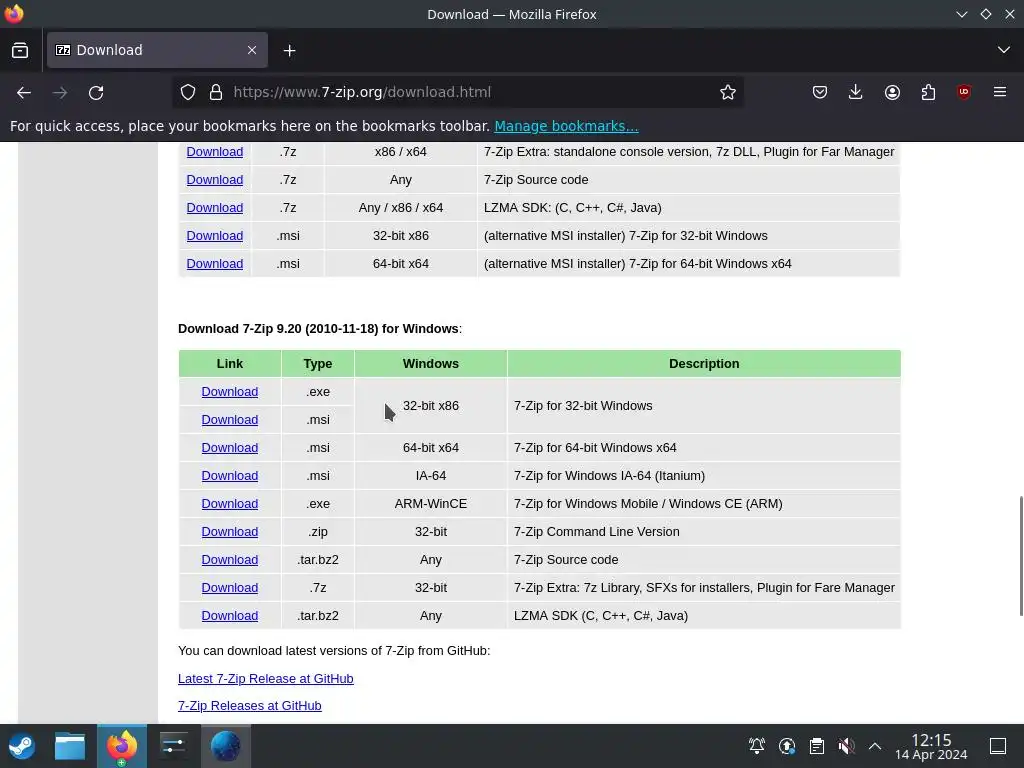The width and height of the screenshot is (1024, 768).
Task: Go back to previous page
Action: (24, 93)
